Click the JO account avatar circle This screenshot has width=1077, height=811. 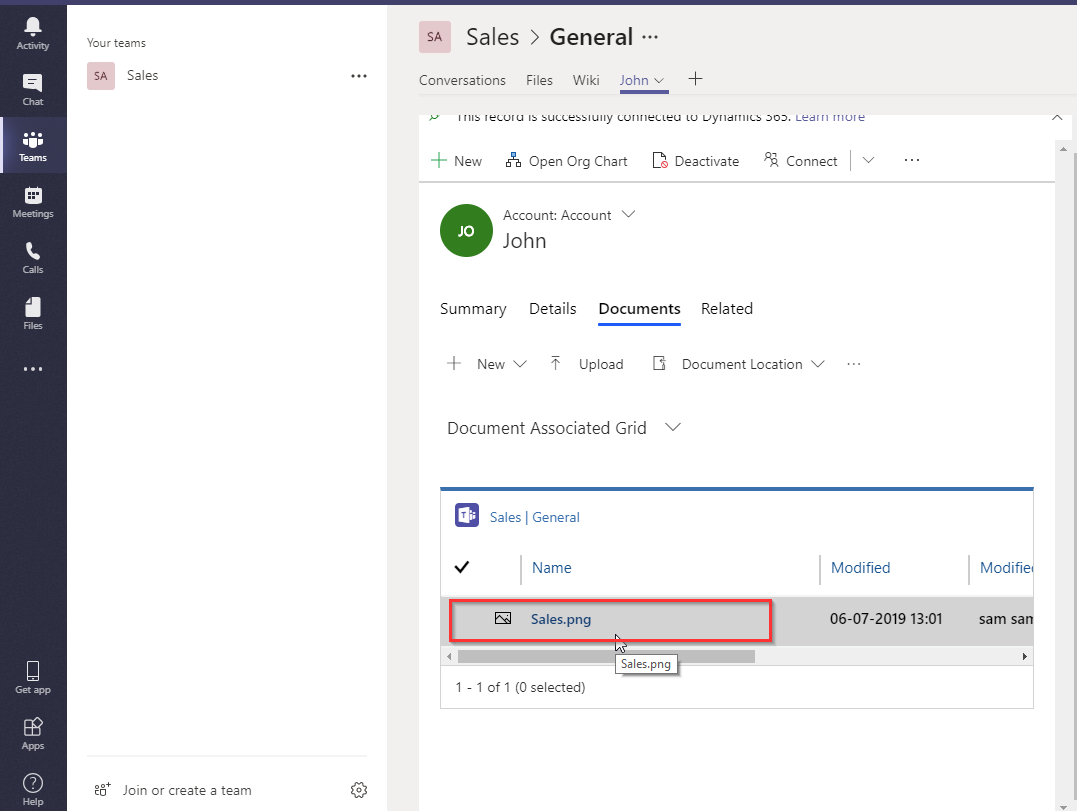(466, 231)
